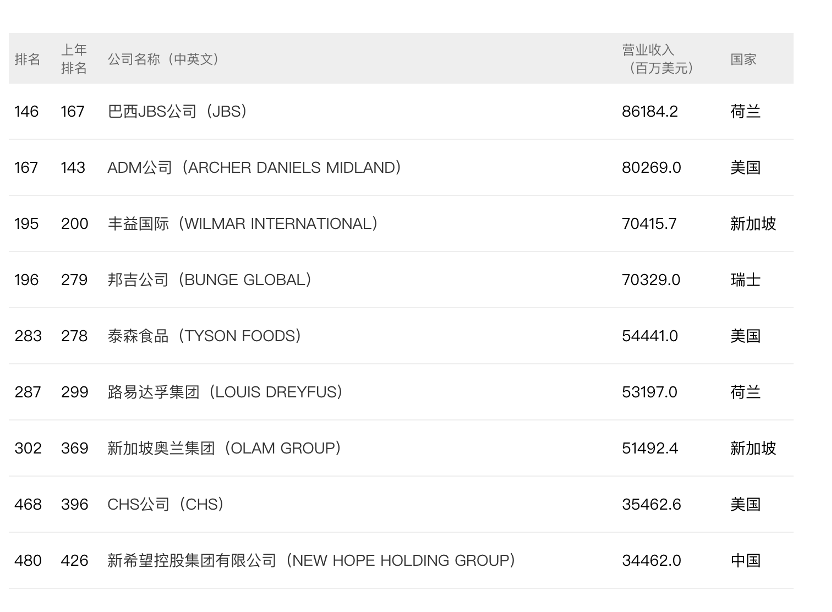Click revenue value 86184.2
The width and height of the screenshot is (832, 612).
[x=650, y=111]
